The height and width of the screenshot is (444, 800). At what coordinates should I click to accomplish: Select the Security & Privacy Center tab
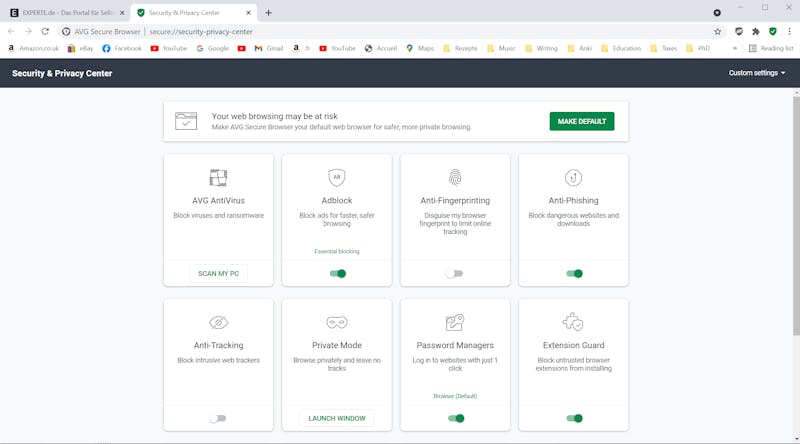(191, 13)
